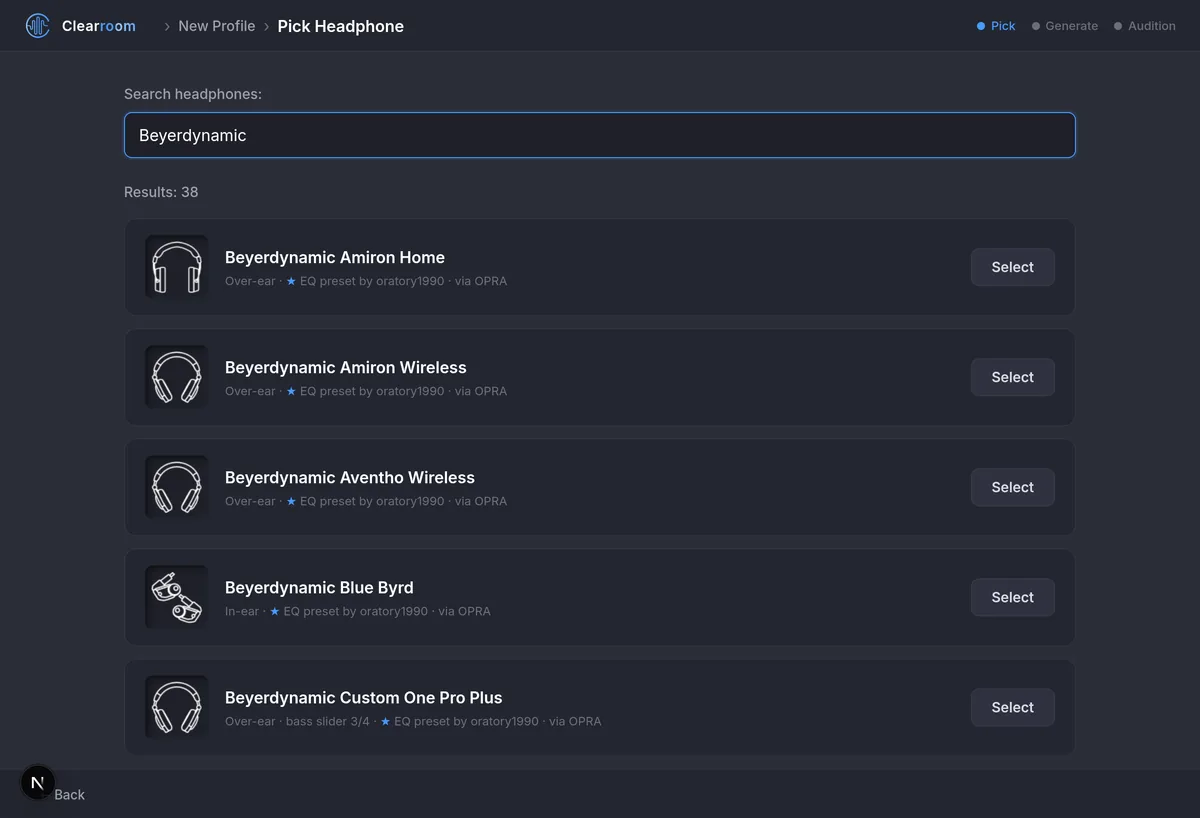Select Beyerdynamic Amiron Home
This screenshot has height=818, width=1200.
(x=1012, y=267)
